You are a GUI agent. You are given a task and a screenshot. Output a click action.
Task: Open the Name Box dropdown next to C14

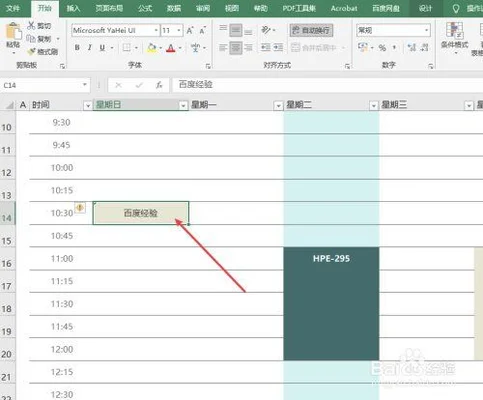pyautogui.click(x=85, y=85)
